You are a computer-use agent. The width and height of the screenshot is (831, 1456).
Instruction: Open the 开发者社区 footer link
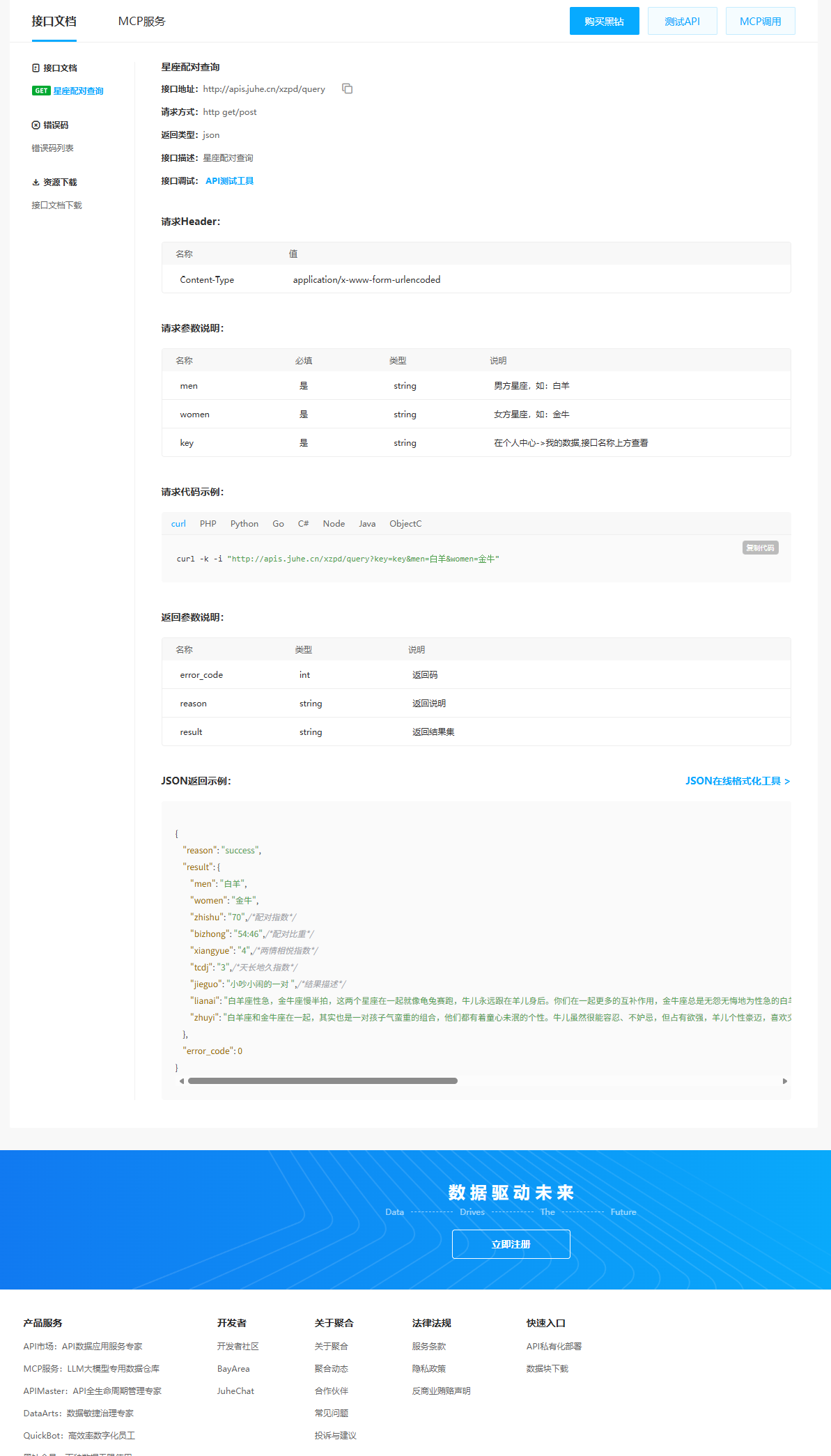[x=238, y=1347]
